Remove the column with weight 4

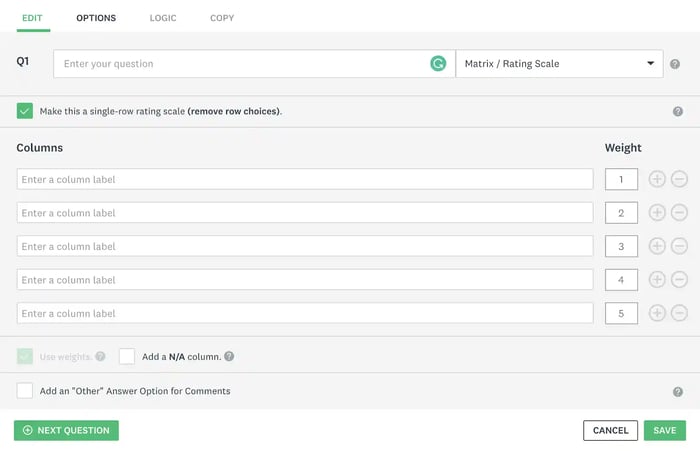[x=679, y=280]
